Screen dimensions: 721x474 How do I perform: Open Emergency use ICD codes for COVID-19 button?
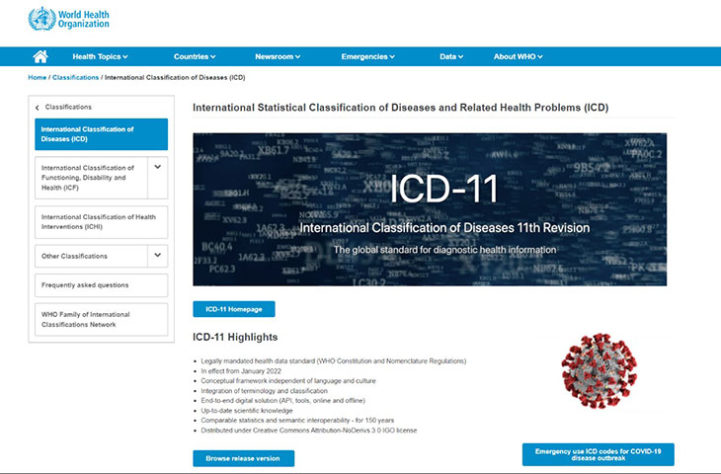(x=598, y=455)
